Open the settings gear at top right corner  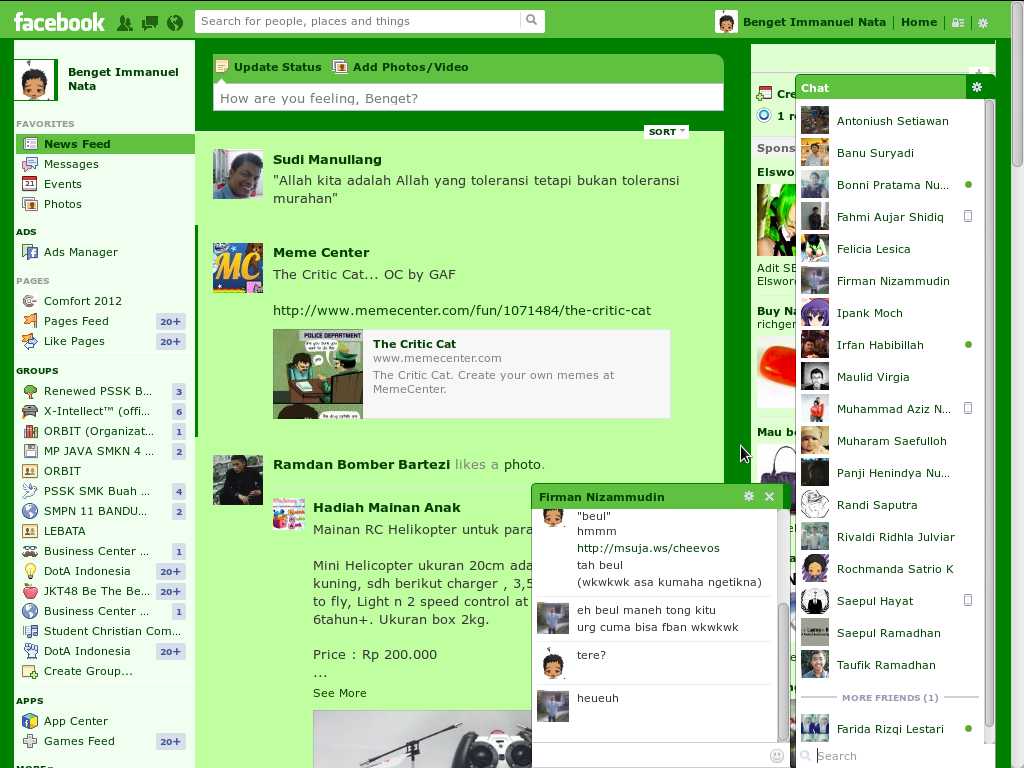(982, 21)
